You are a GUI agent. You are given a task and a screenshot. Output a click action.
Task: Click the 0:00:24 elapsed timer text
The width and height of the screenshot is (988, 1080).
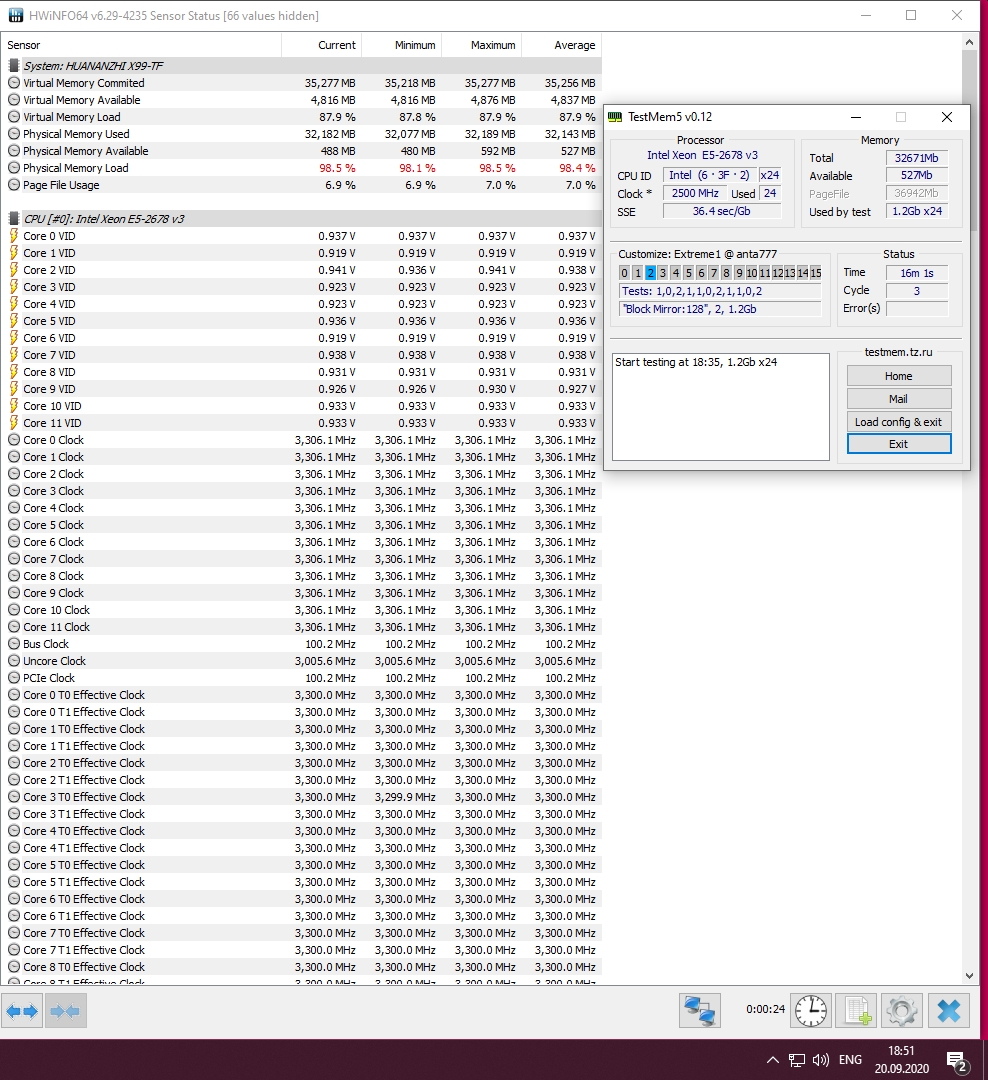[x=765, y=1009]
